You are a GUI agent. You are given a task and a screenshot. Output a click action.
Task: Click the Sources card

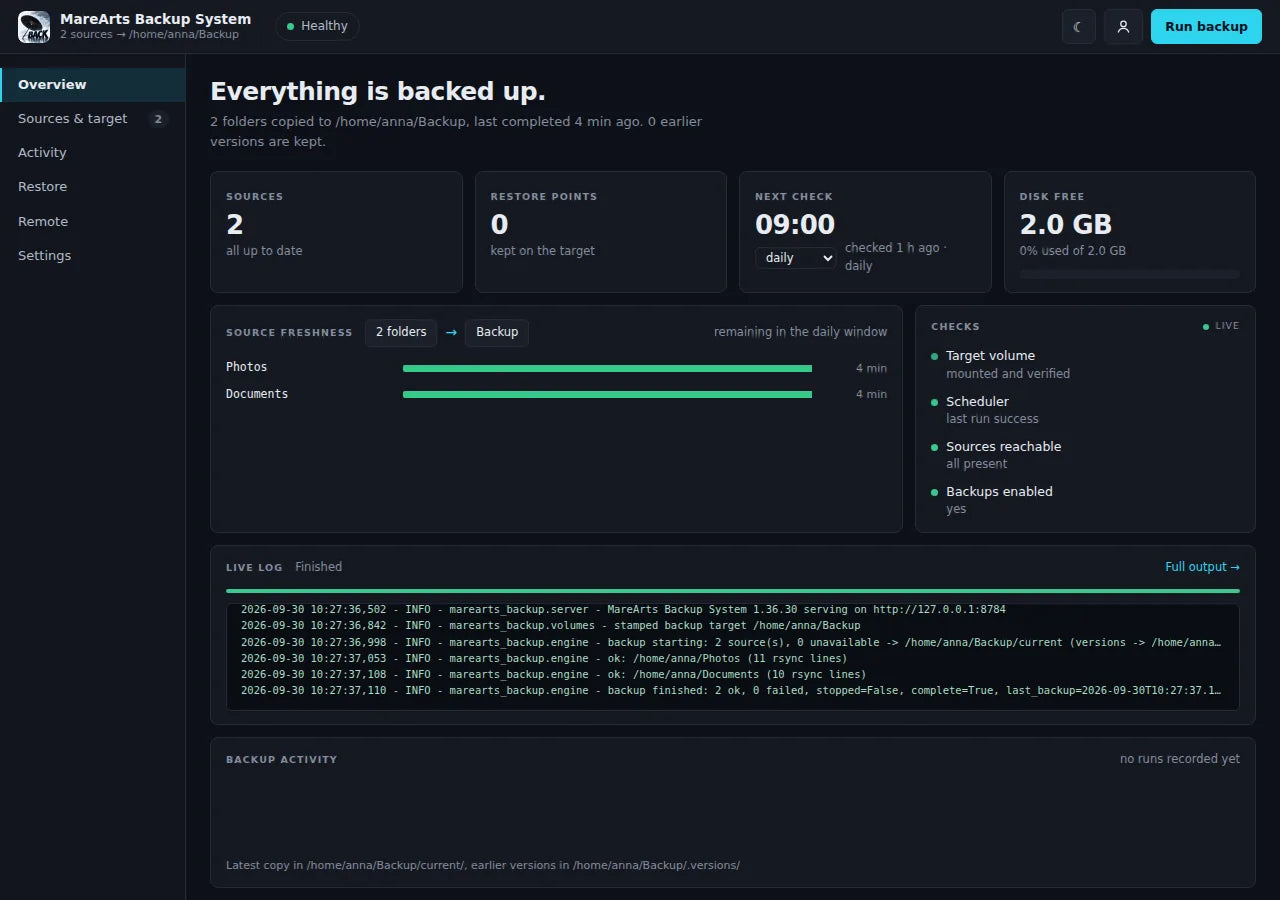click(x=336, y=232)
